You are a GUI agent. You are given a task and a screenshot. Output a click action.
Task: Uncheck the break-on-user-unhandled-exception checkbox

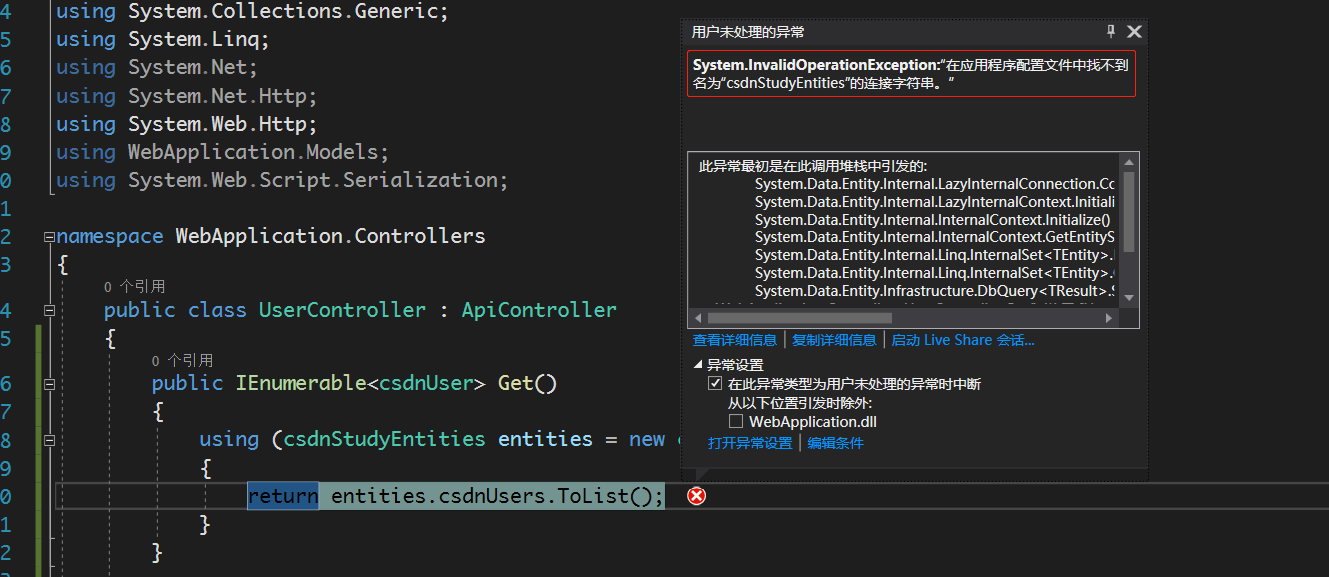(715, 382)
